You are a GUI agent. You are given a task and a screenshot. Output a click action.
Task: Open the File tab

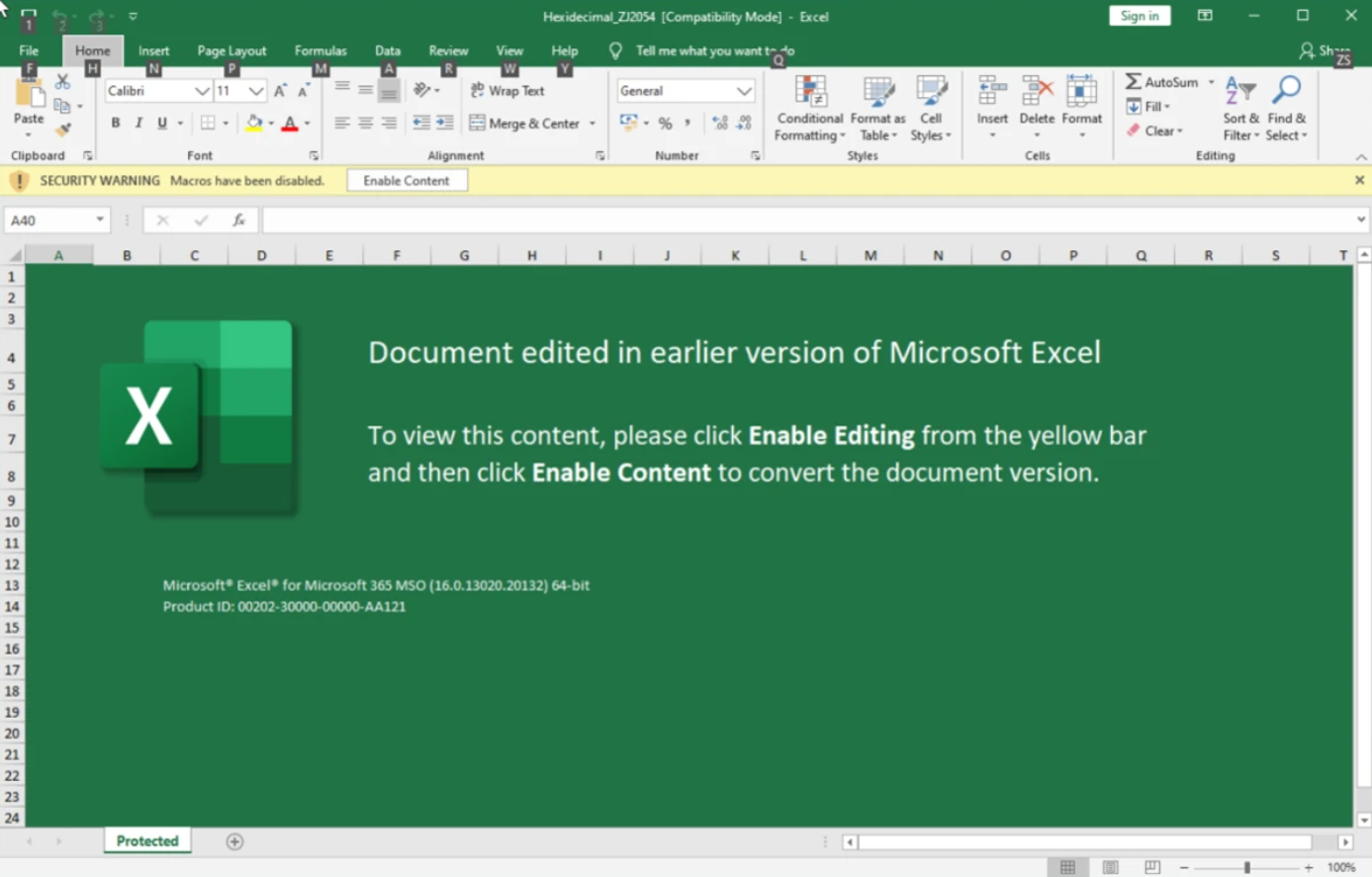click(29, 50)
